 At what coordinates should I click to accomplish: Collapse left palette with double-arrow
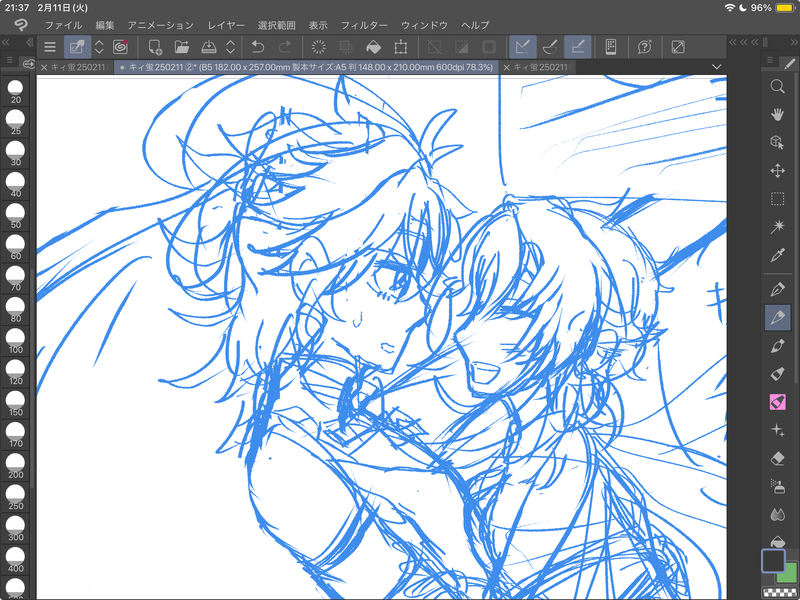6,42
